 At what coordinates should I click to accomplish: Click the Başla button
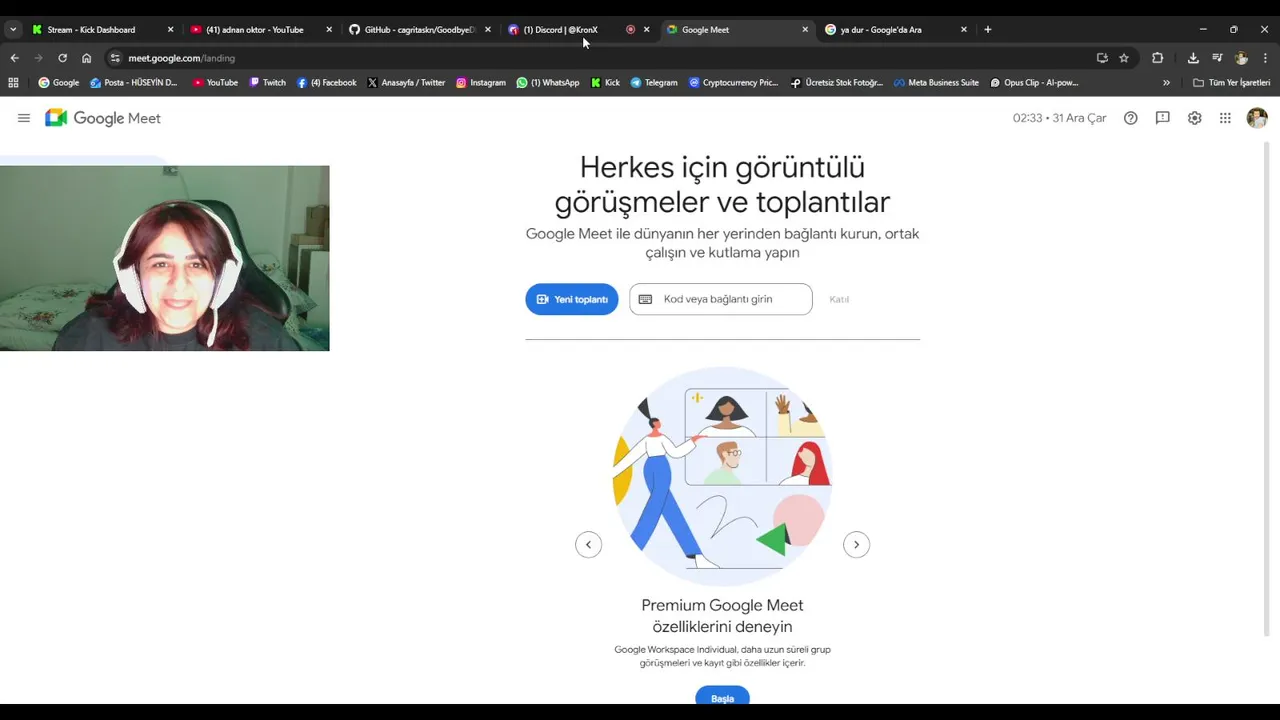point(722,698)
